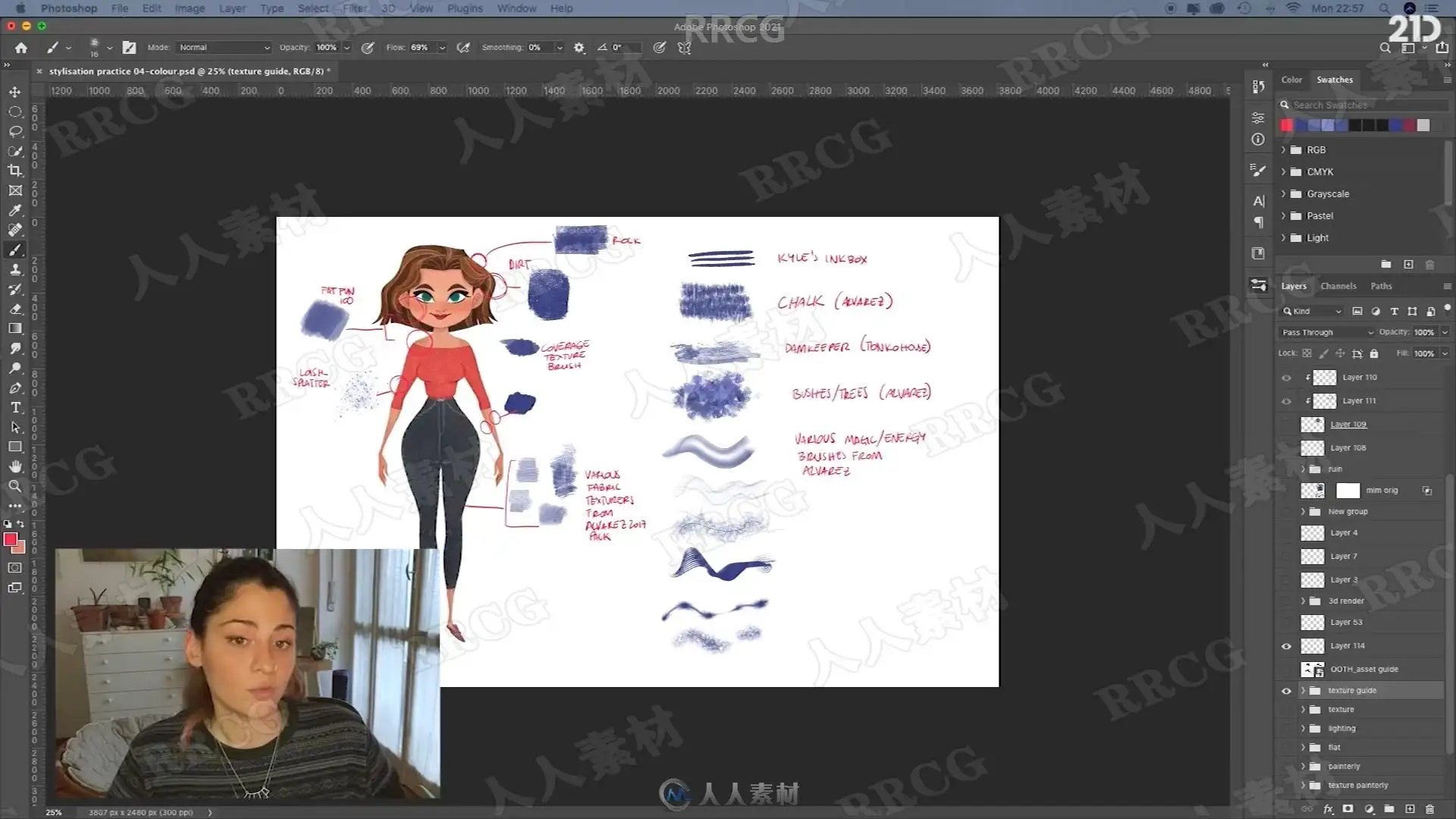Viewport: 1456px width, 819px height.
Task: Open the Filter menu
Action: (x=354, y=8)
